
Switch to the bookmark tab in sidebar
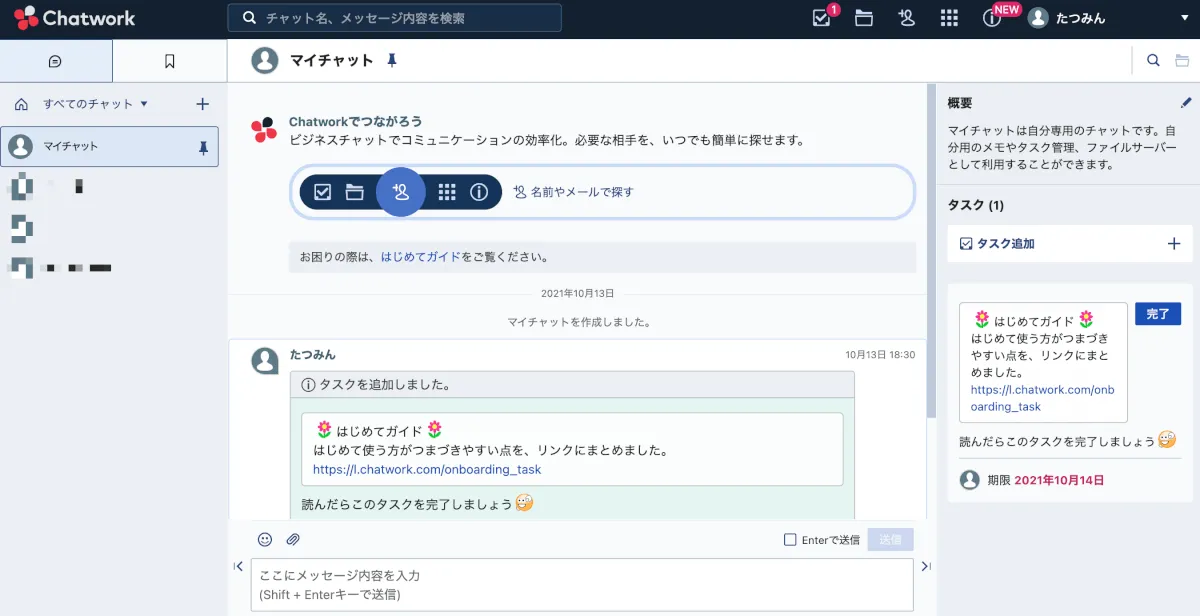[169, 61]
